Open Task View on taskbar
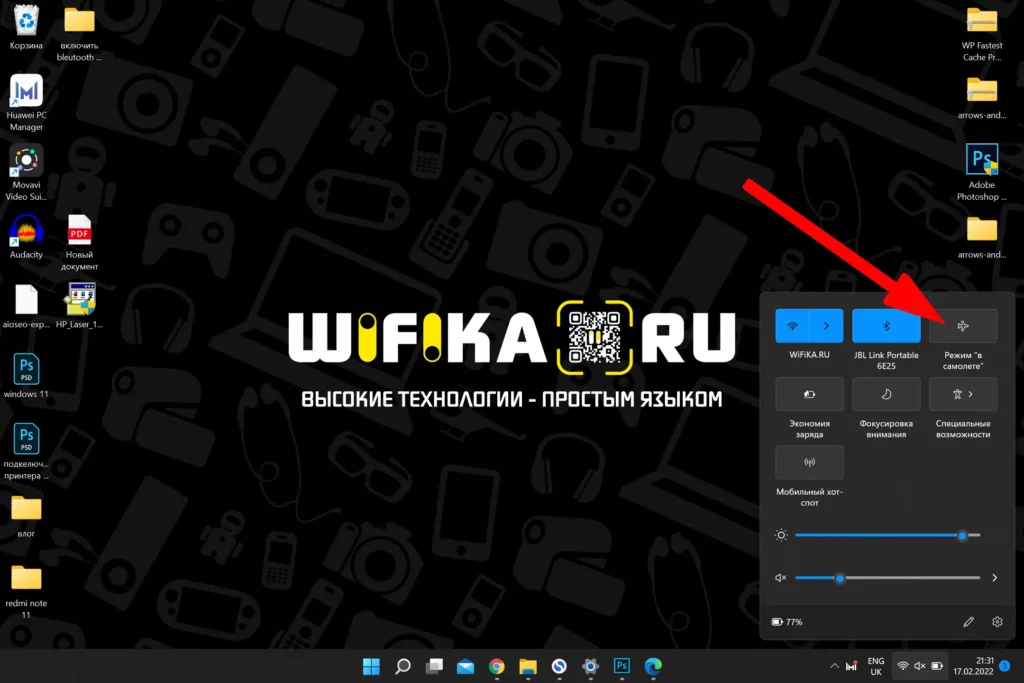Image resolution: width=1024 pixels, height=683 pixels. 434,666
